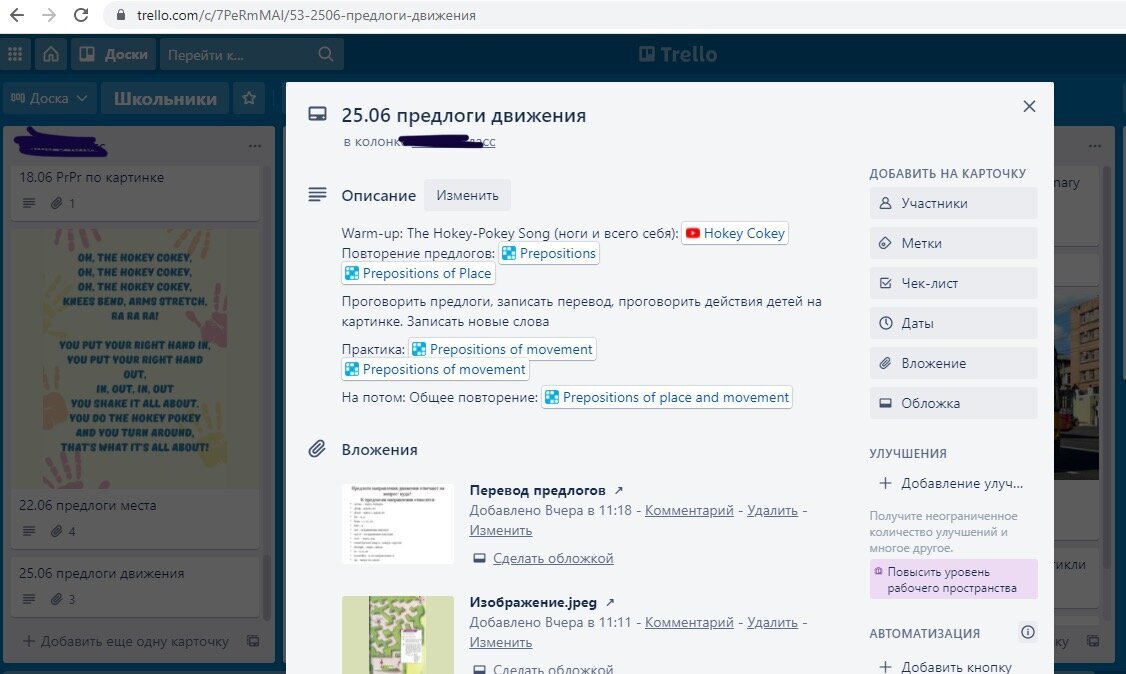Open the Prepositions of Place link
This screenshot has width=1126, height=674.
point(419,273)
